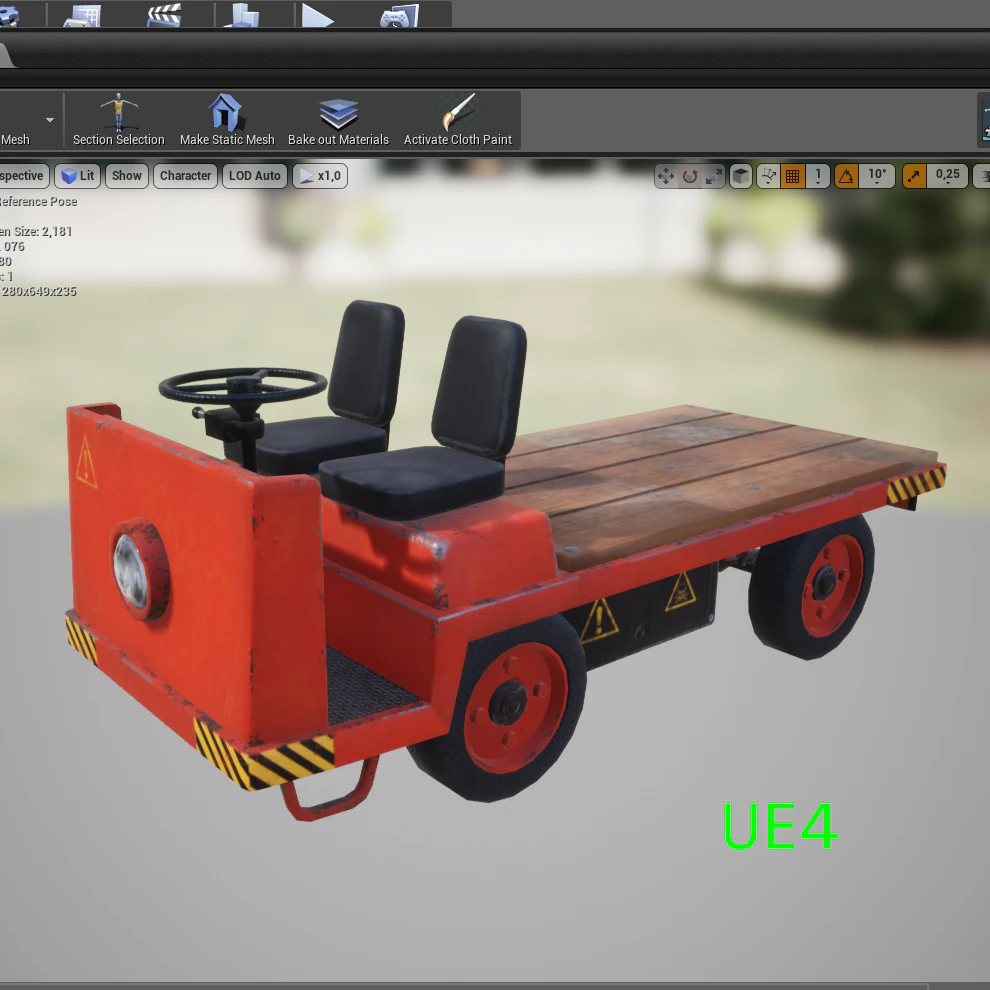Open Blueprints icon in main toolbar
This screenshot has height=990, width=990.
[x=82, y=15]
